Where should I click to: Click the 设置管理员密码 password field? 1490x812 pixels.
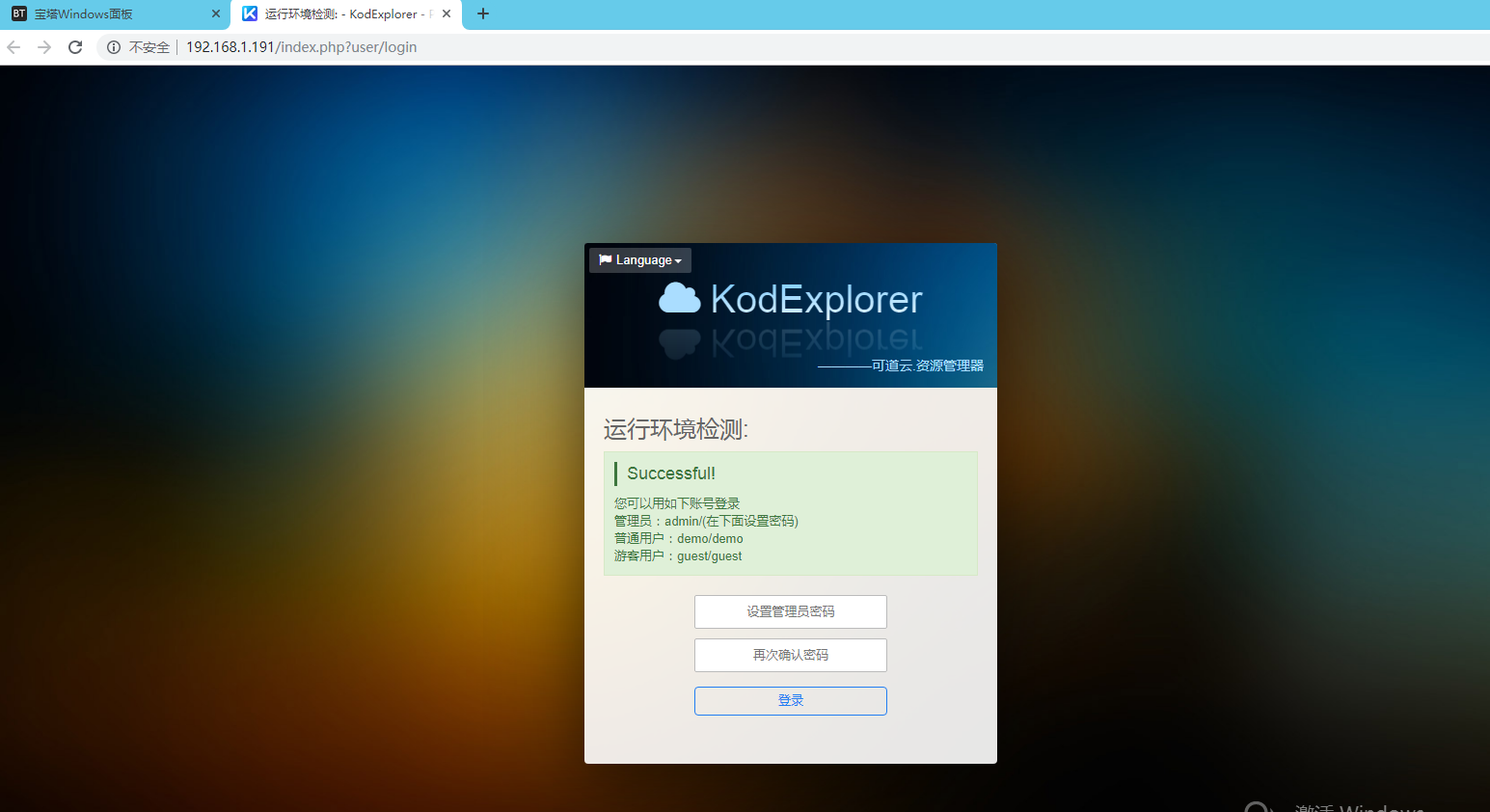click(x=791, y=611)
